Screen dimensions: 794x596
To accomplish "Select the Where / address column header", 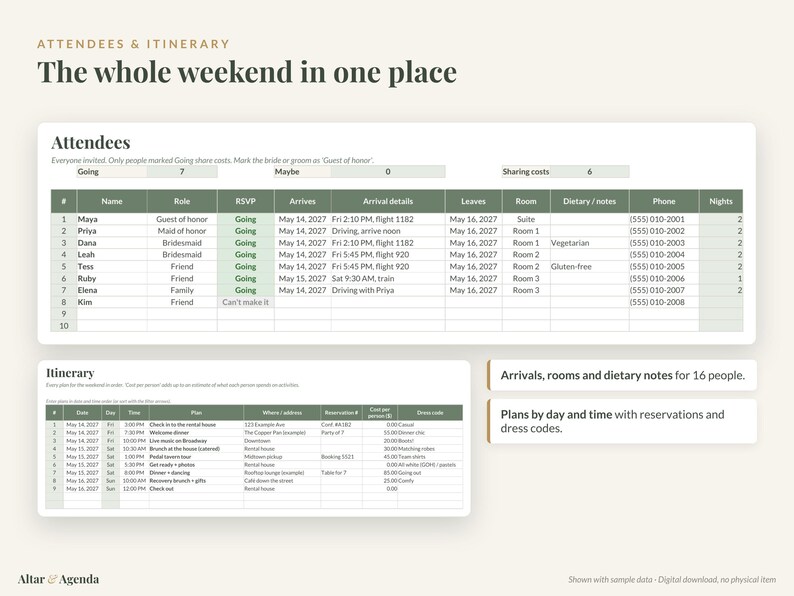I will (282, 413).
